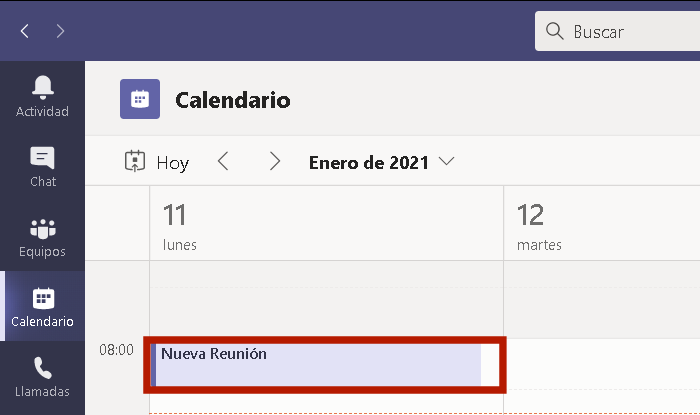700x415 pixels.
Task: Click the empty 08:00 slot on martes
Action: pyautogui.click(x=603, y=364)
